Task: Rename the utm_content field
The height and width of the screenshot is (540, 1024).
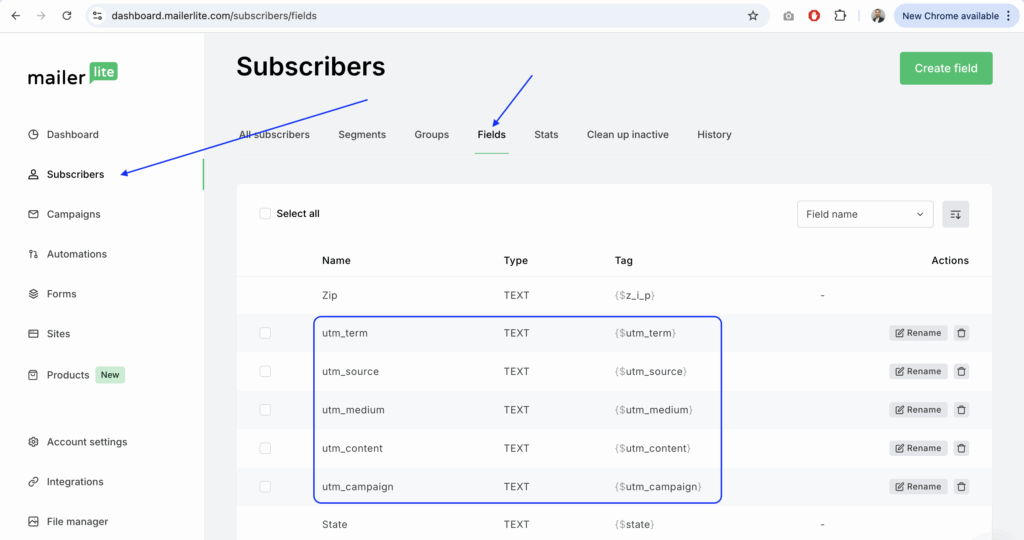Action: (918, 449)
